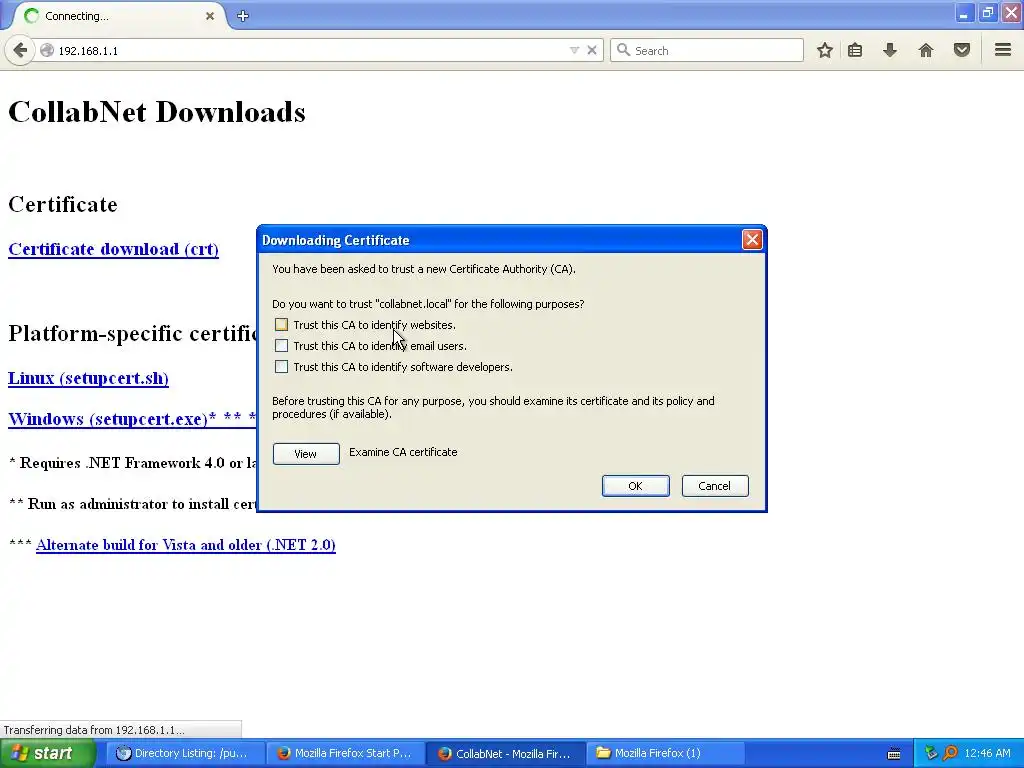Open the new tab plus button
The width and height of the screenshot is (1024, 768).
[x=243, y=16]
